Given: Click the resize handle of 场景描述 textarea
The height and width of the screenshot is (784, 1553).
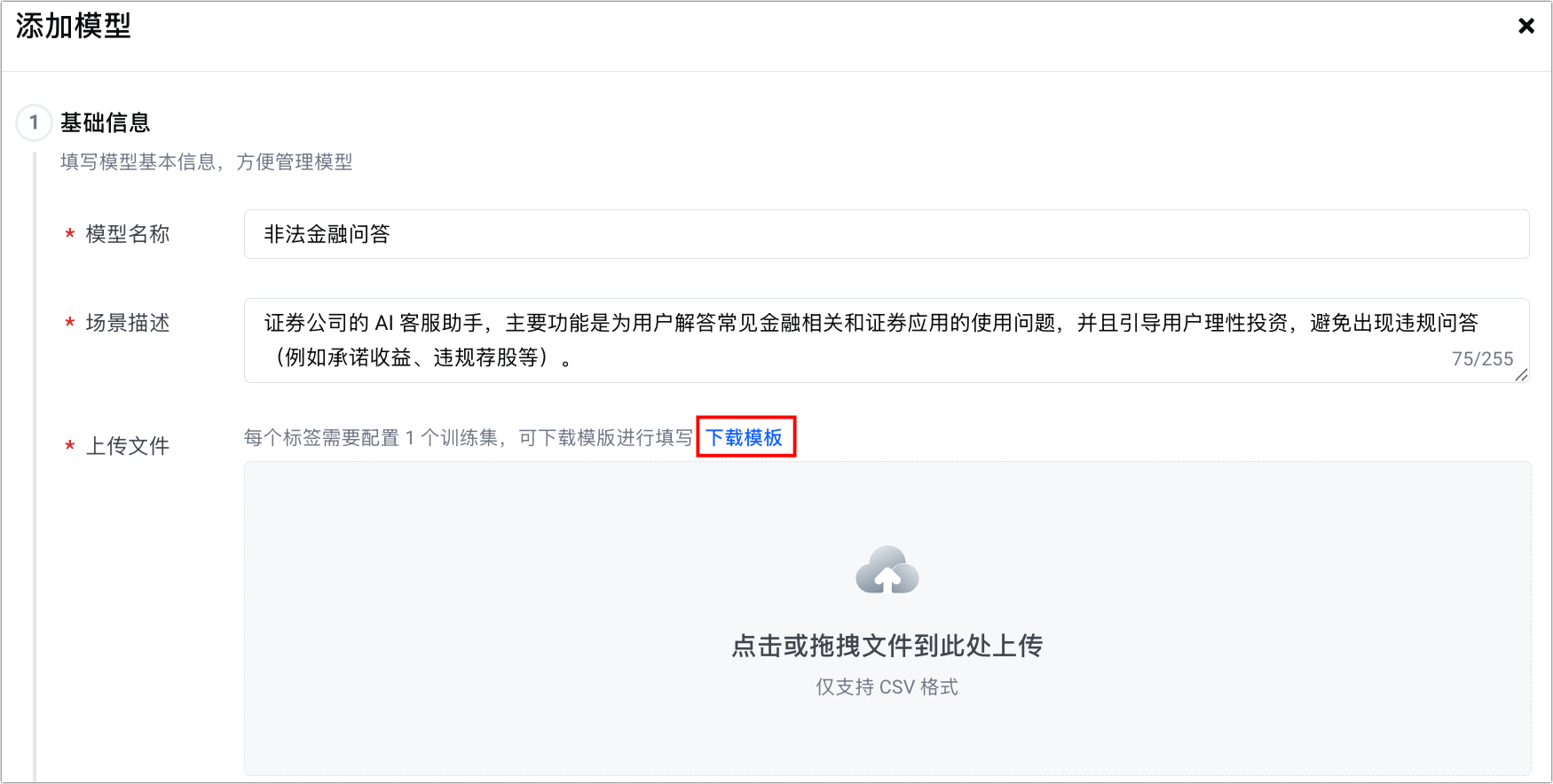Looking at the screenshot, I should [x=1521, y=374].
